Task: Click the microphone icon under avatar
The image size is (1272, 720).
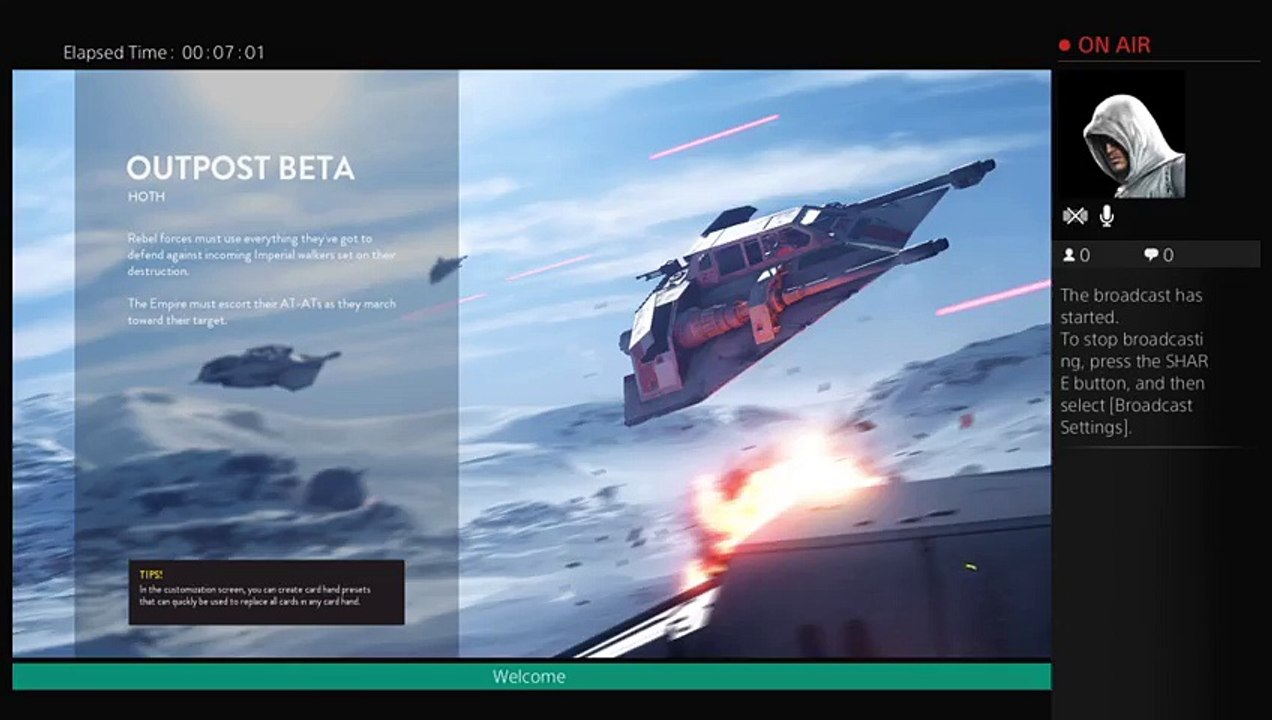Action: pos(1107,216)
